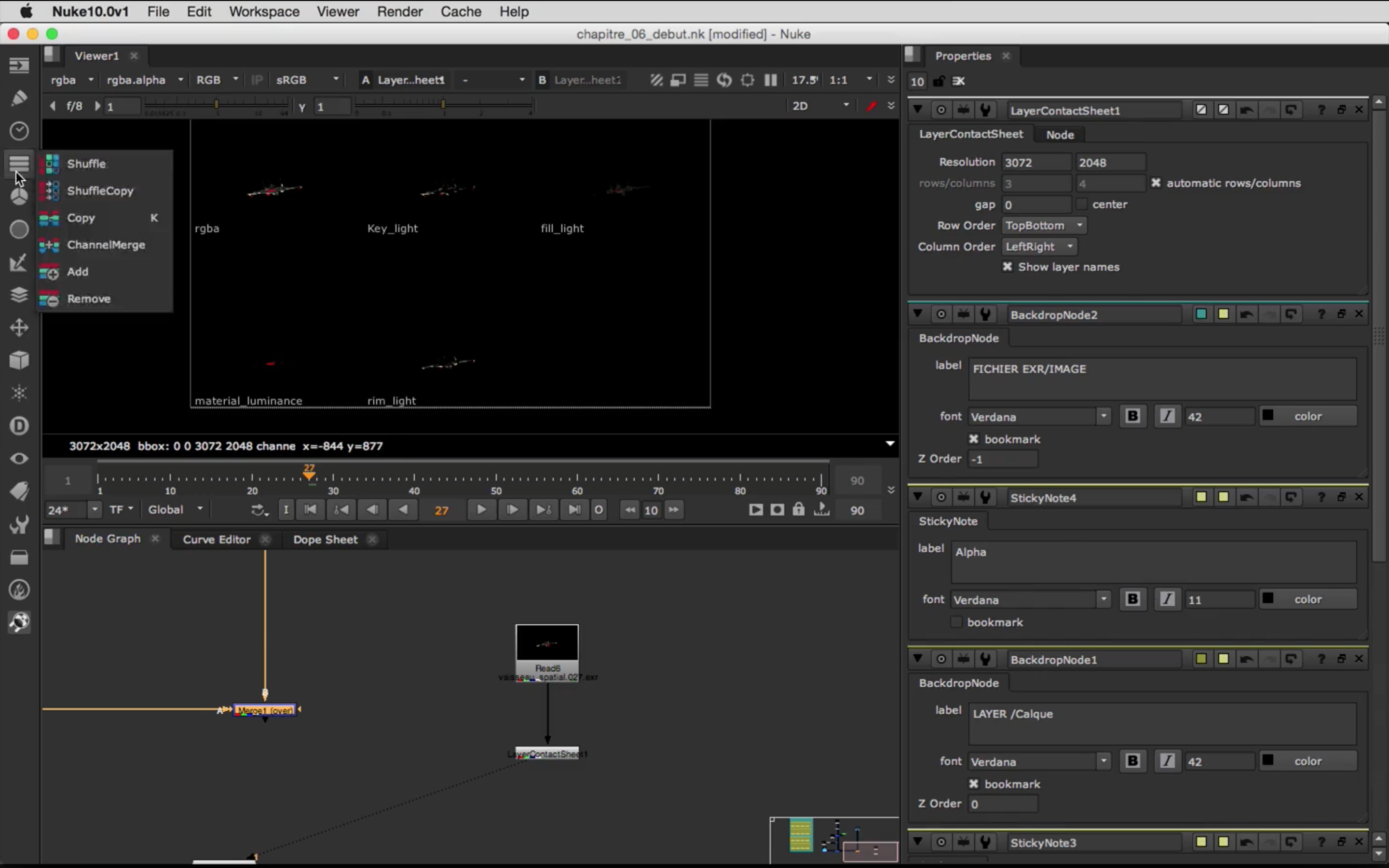Click the Resolution width 3072 field
1389x868 pixels.
1036,163
